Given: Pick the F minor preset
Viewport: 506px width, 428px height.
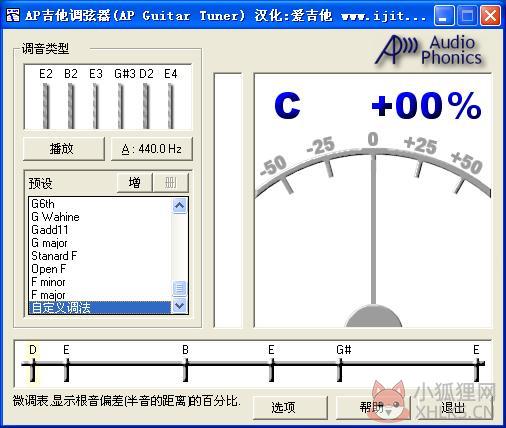Looking at the screenshot, I should click(100, 282).
